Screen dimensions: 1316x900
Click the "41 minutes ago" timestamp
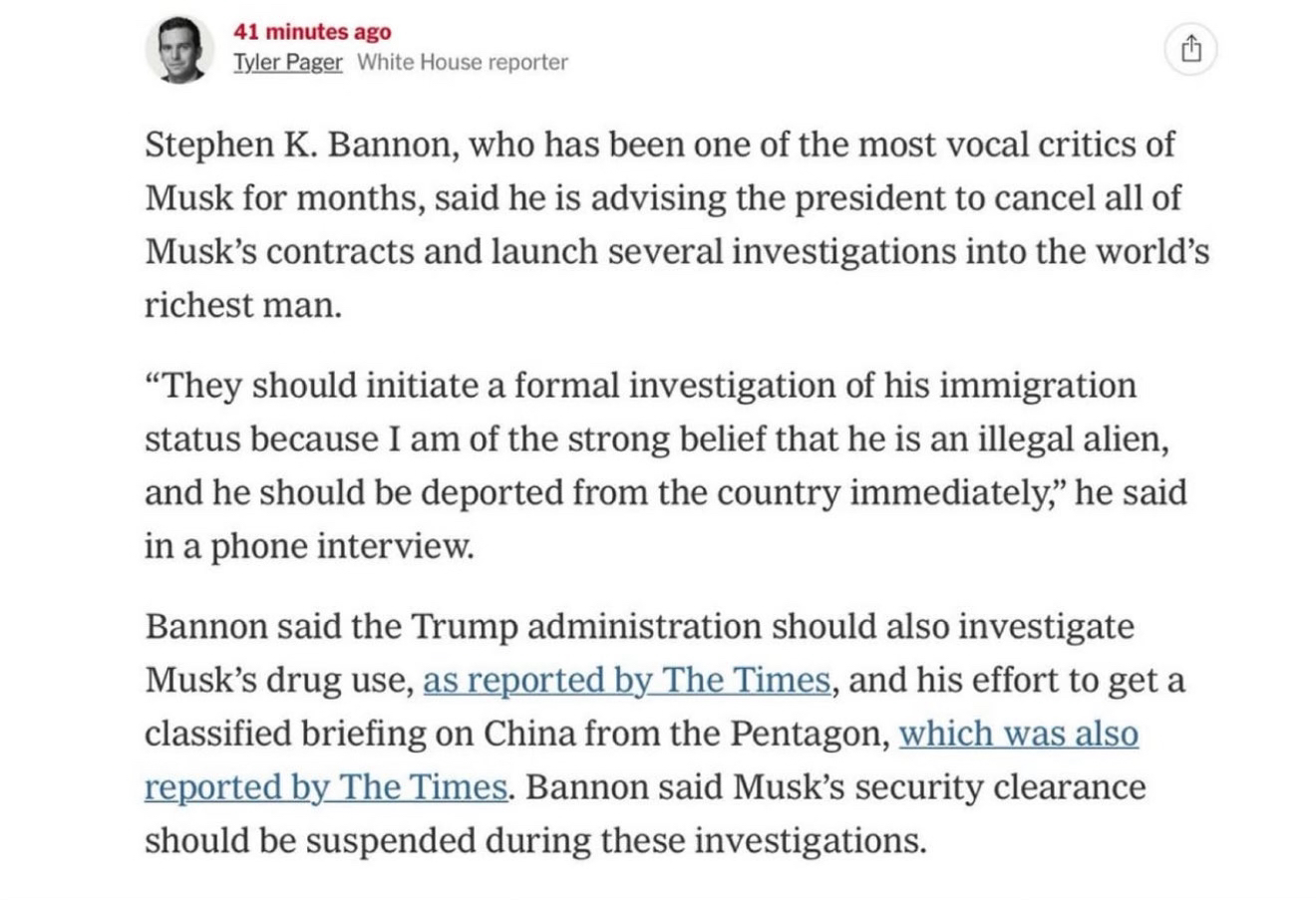(312, 32)
